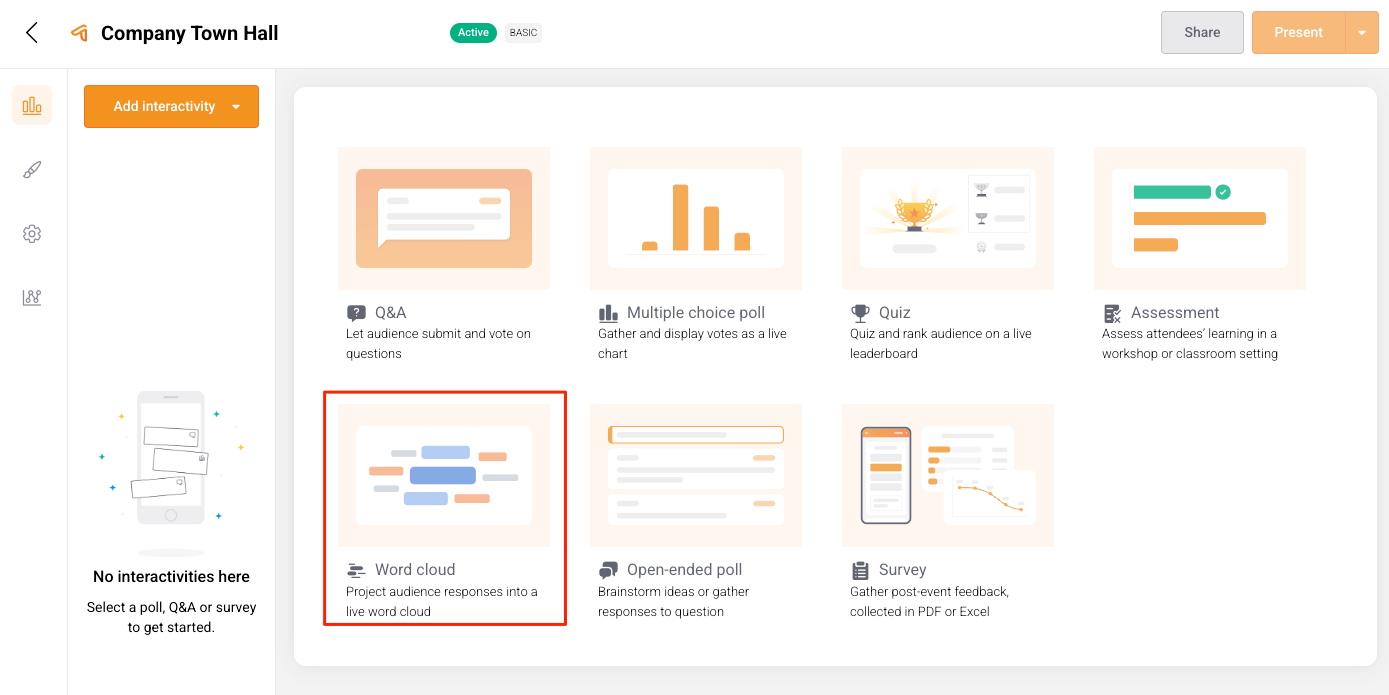Click the Open-ended poll chat icon
1389x695 pixels.
608,570
